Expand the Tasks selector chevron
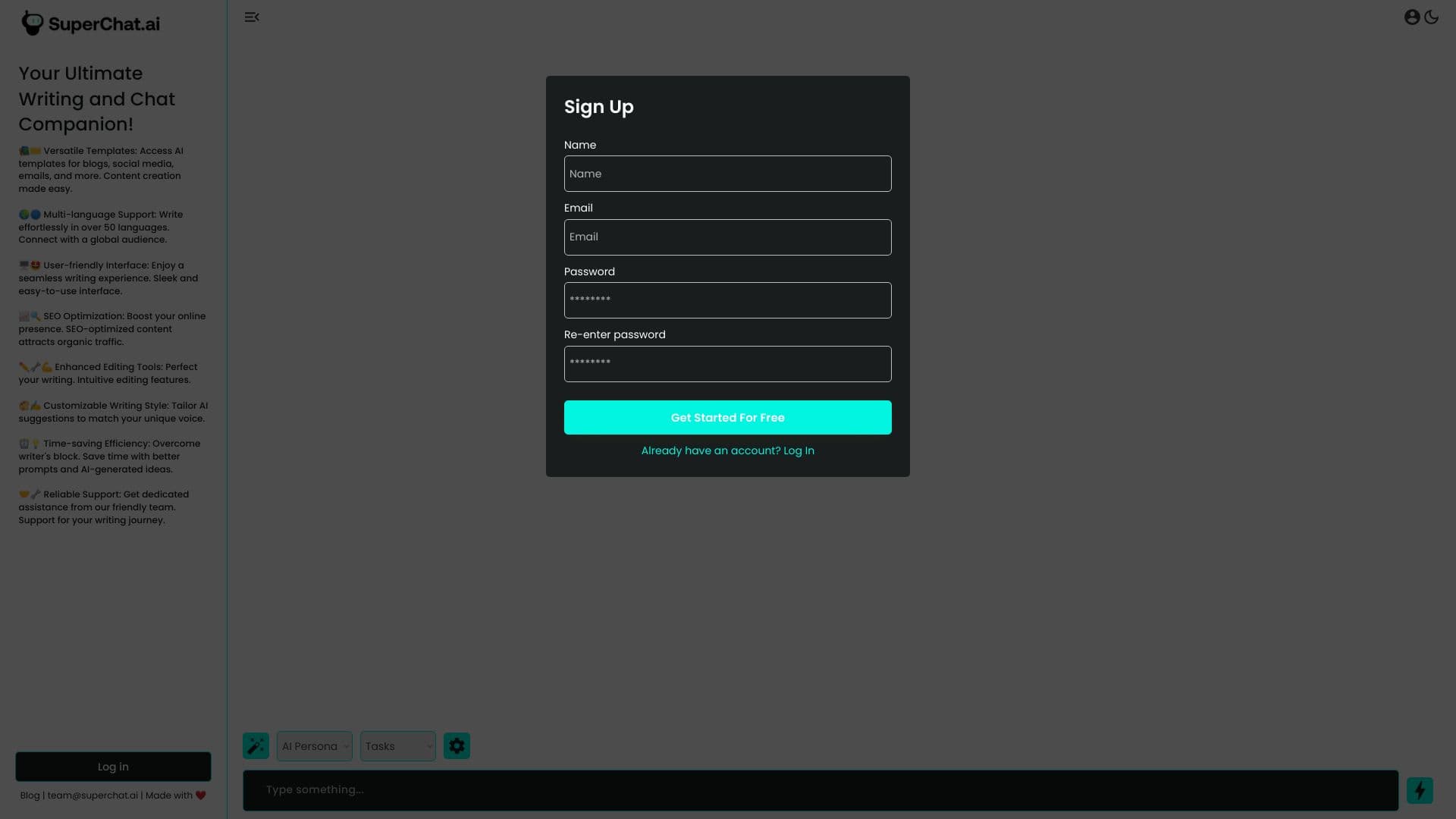Screen dimensions: 1456x819 429,746
